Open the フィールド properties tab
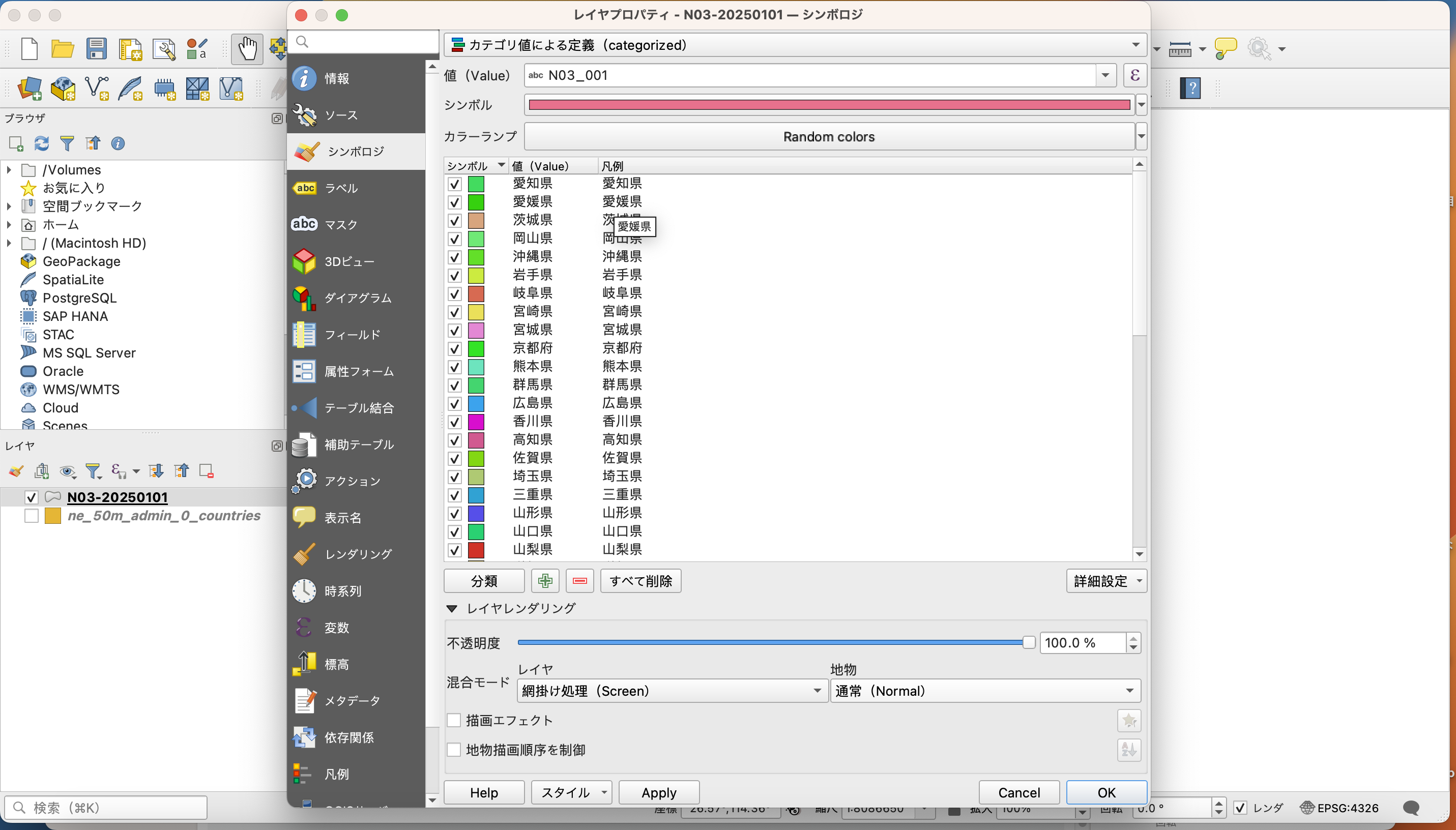Image resolution: width=1456 pixels, height=830 pixels. tap(352, 335)
